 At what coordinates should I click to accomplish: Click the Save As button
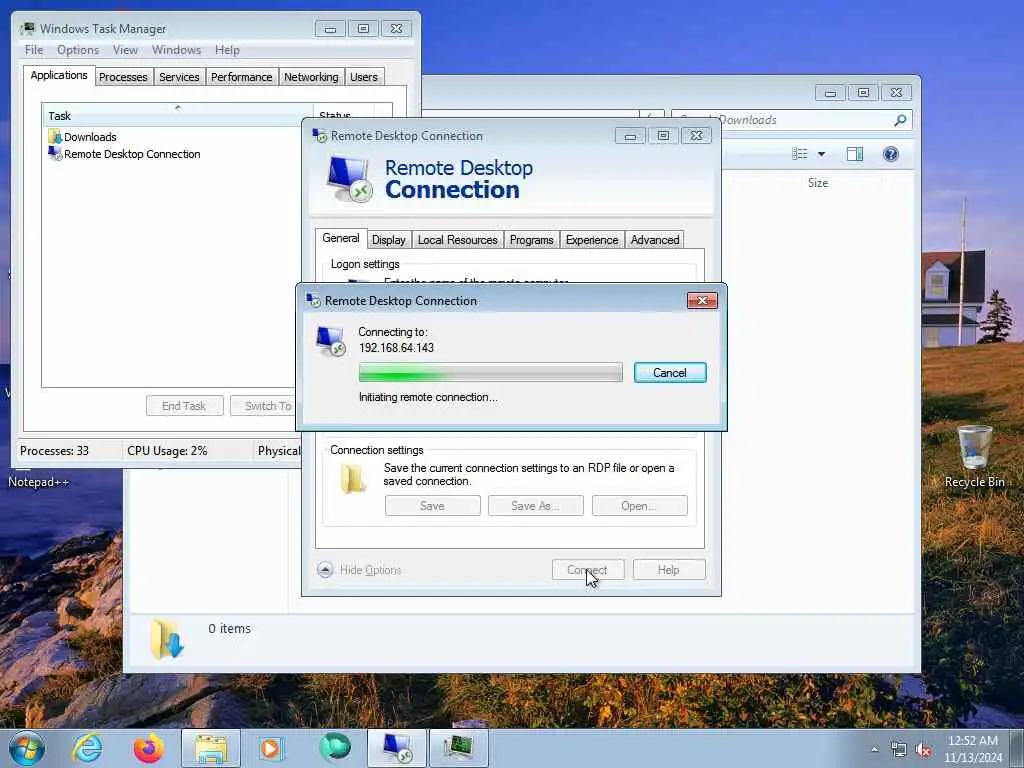point(536,505)
